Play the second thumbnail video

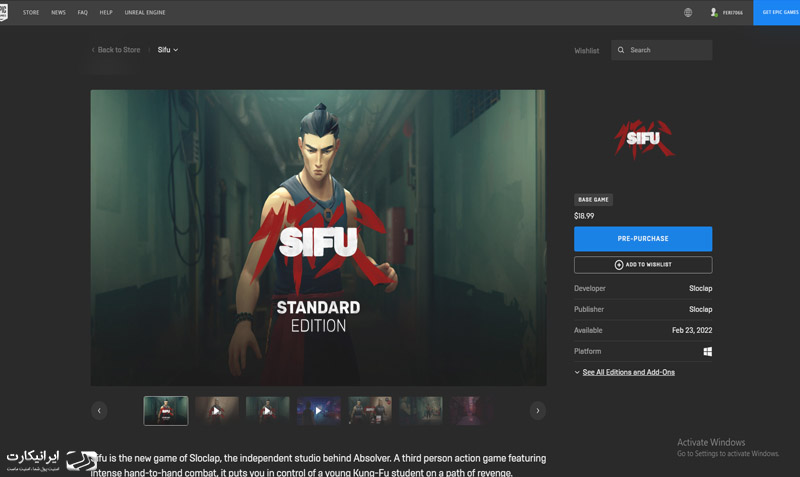(216, 411)
